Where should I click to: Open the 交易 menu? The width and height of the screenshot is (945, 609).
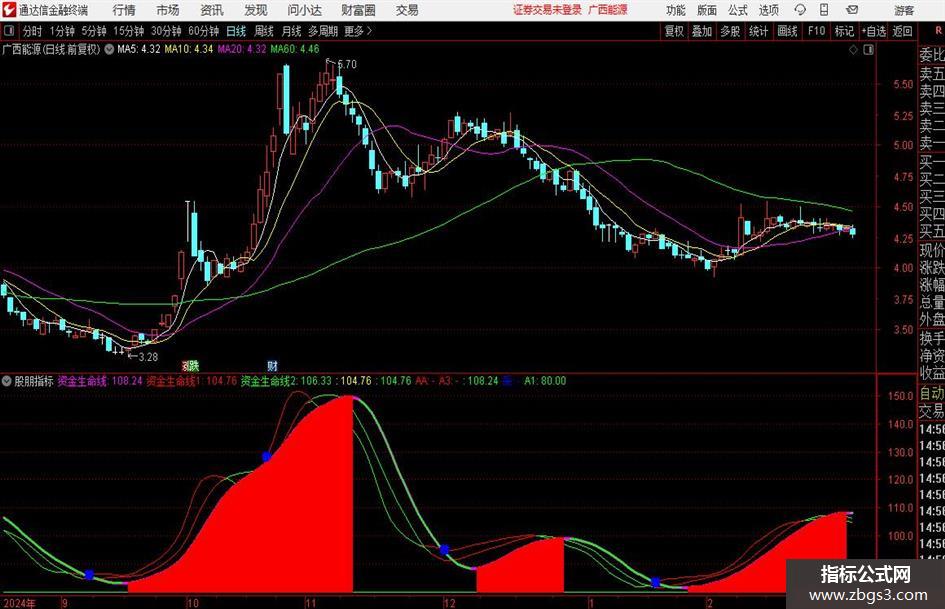coord(407,10)
